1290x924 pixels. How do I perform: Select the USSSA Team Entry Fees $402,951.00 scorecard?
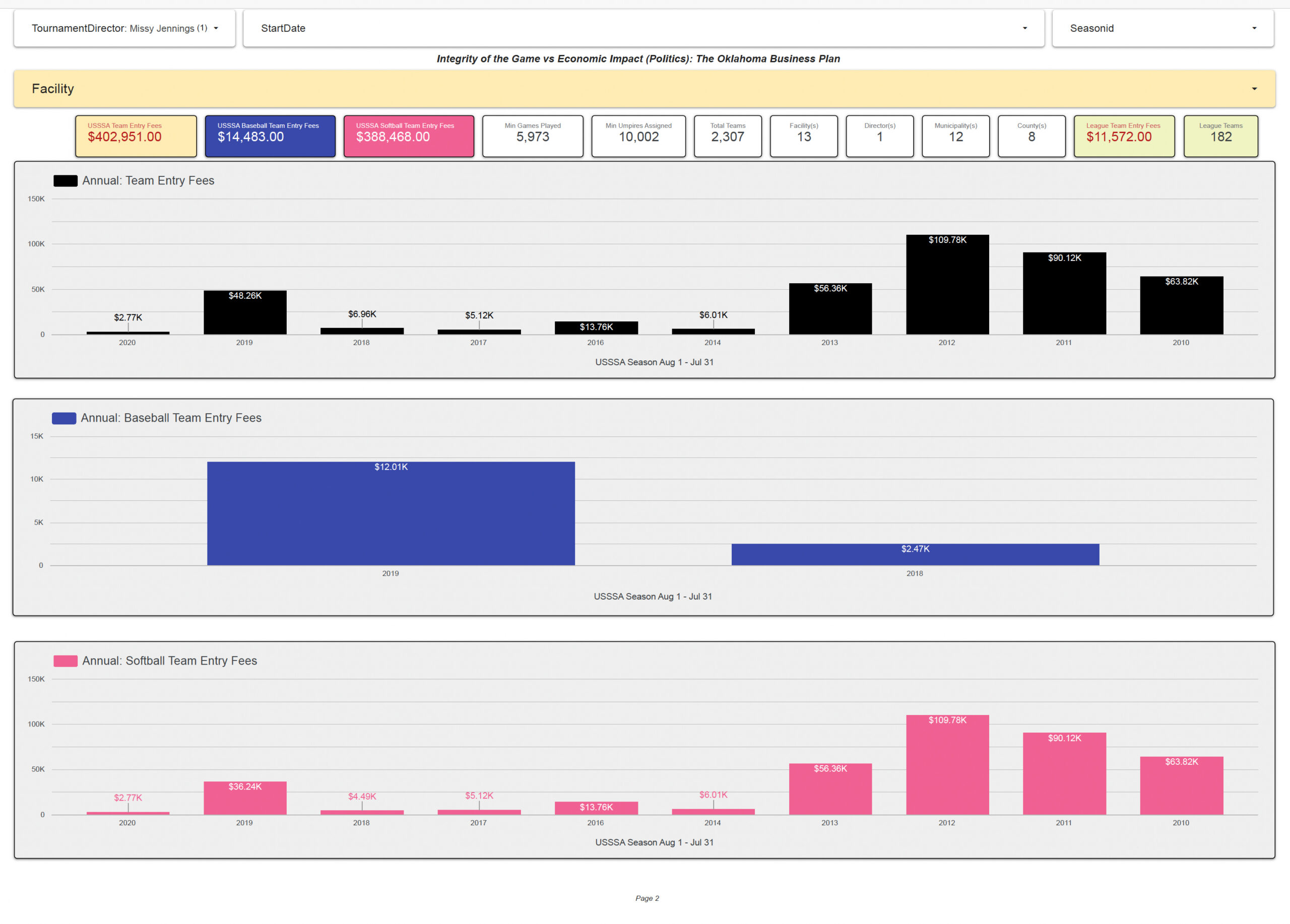pyautogui.click(x=136, y=136)
